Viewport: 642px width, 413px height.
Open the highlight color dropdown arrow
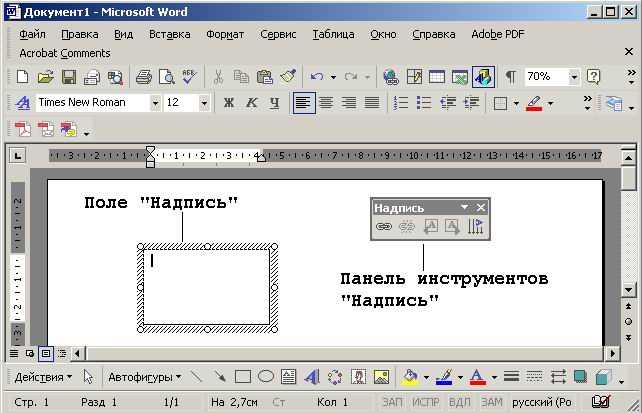tap(551, 103)
